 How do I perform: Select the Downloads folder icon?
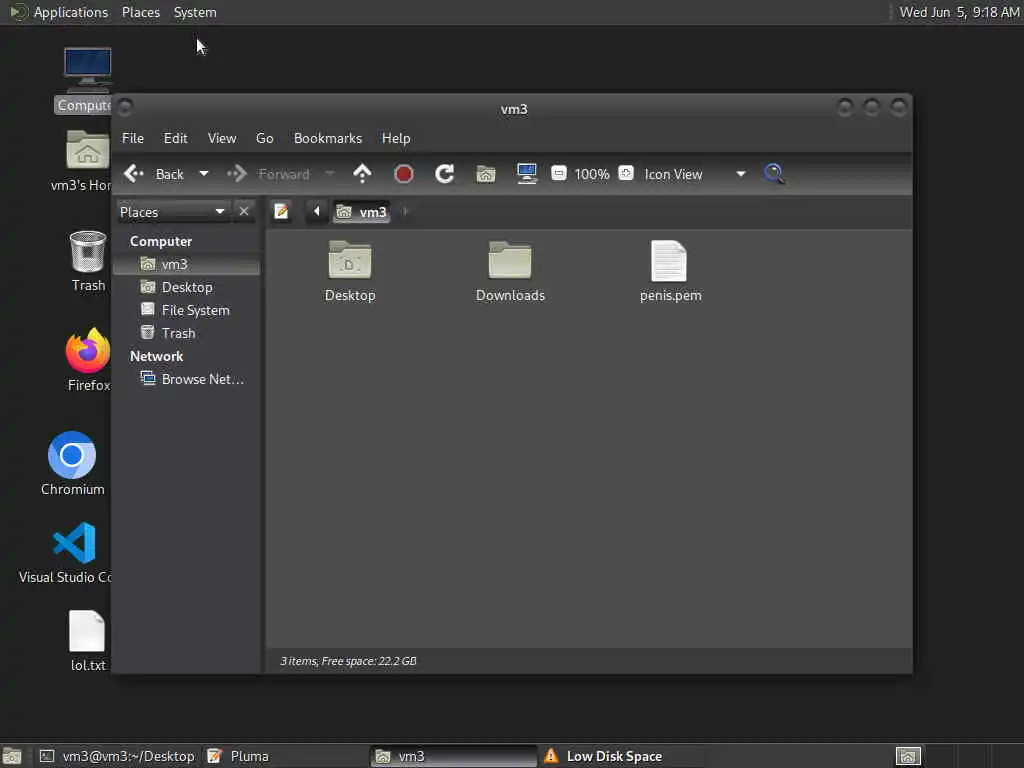pyautogui.click(x=510, y=271)
